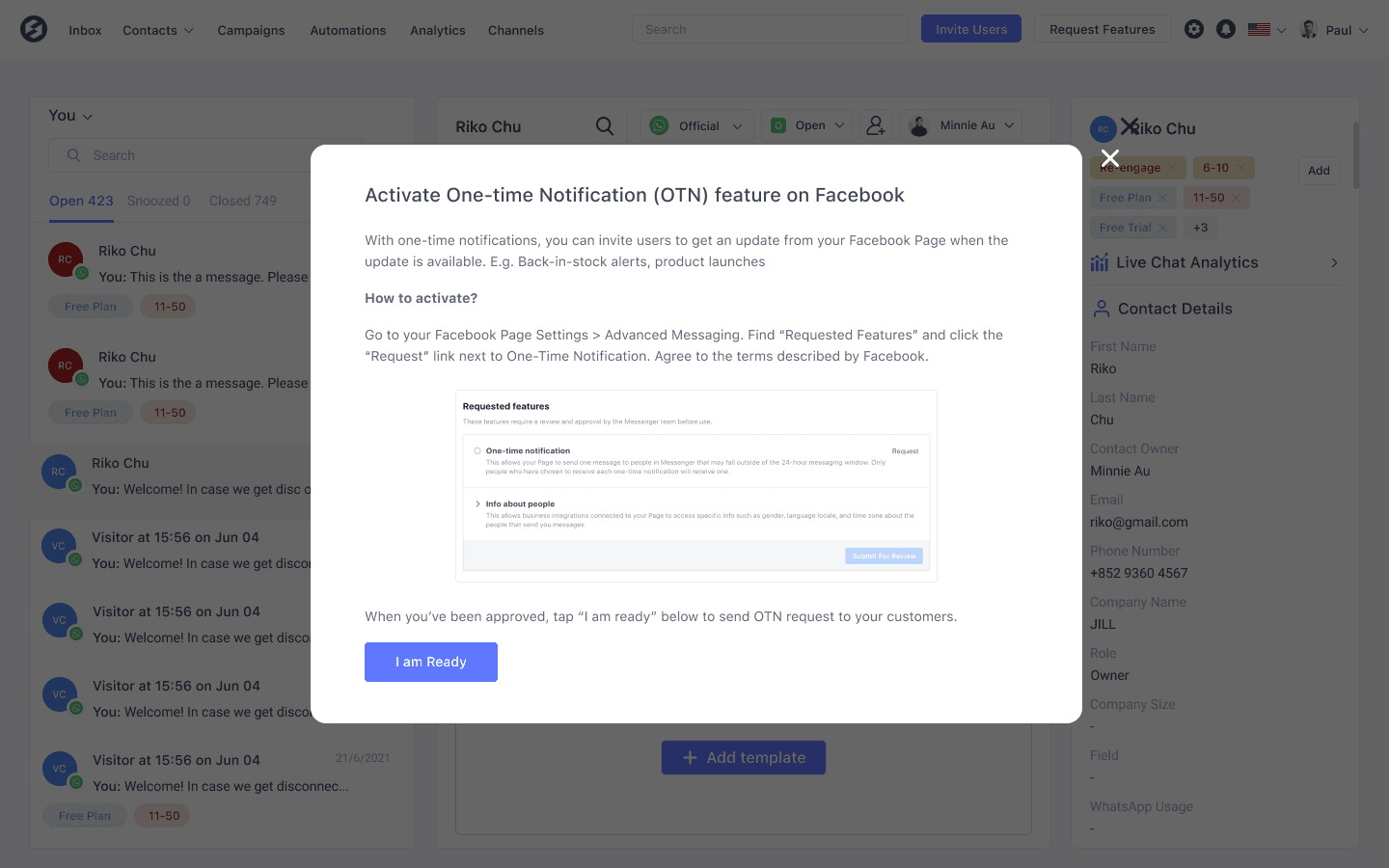
Task: Click Paul's profile avatar
Action: click(x=1309, y=29)
